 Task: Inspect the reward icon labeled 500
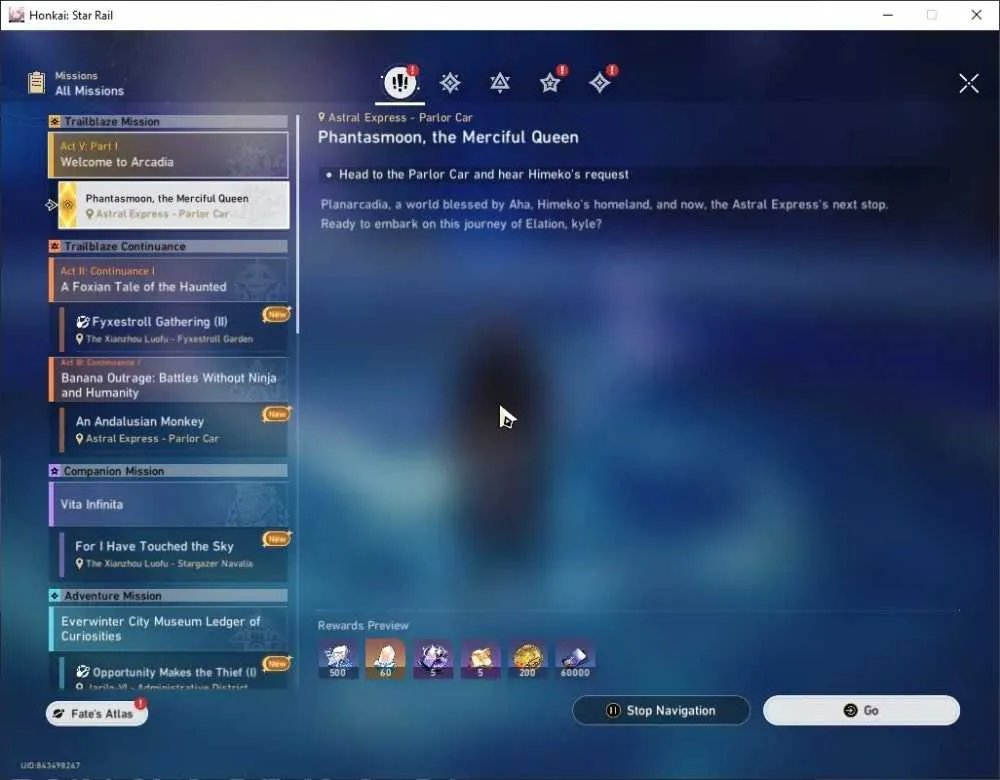click(337, 659)
